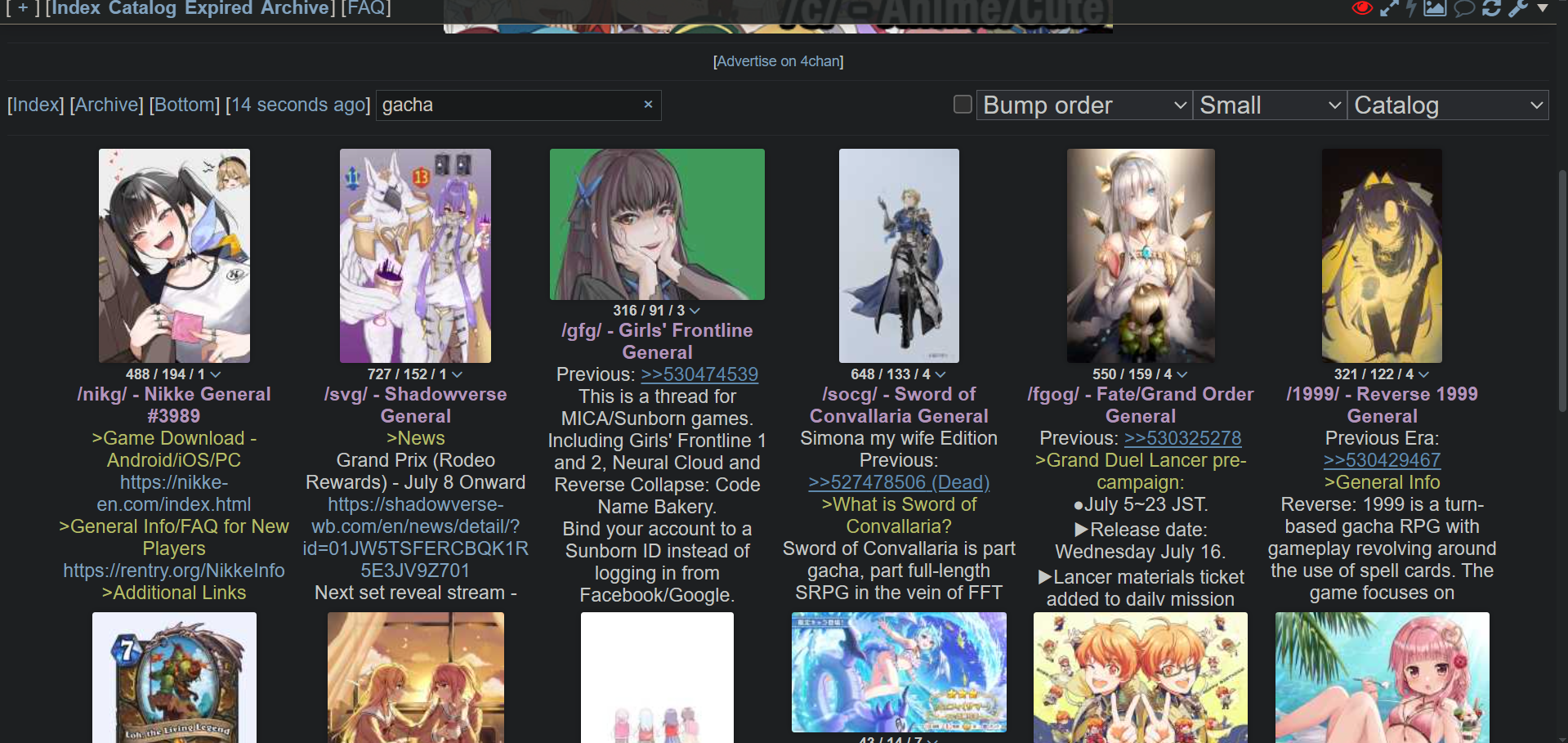Click the /nikg/ - Nikke General #3989 title

pyautogui.click(x=174, y=405)
